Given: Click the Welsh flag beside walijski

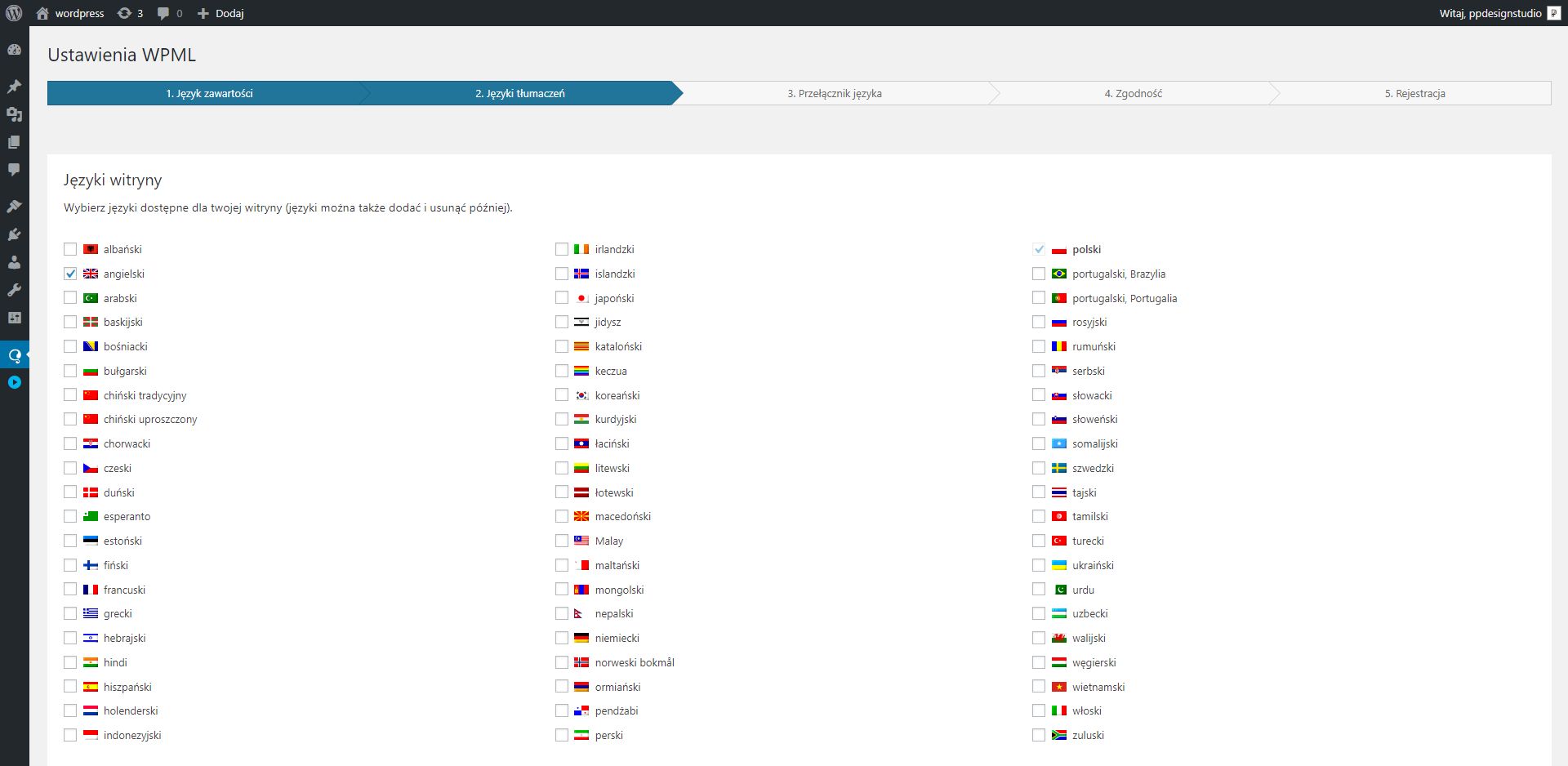Looking at the screenshot, I should [1059, 638].
